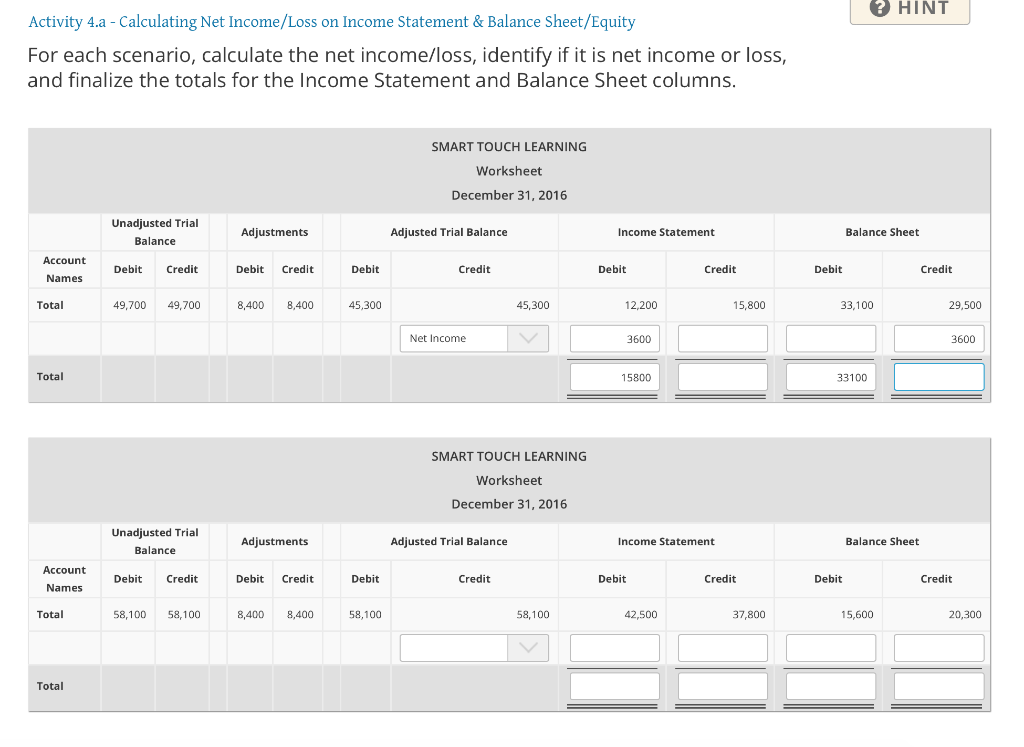Image resolution: width=1024 pixels, height=747 pixels.
Task: Click the empty Income Statement Credit total, first worksheet
Action: click(721, 375)
